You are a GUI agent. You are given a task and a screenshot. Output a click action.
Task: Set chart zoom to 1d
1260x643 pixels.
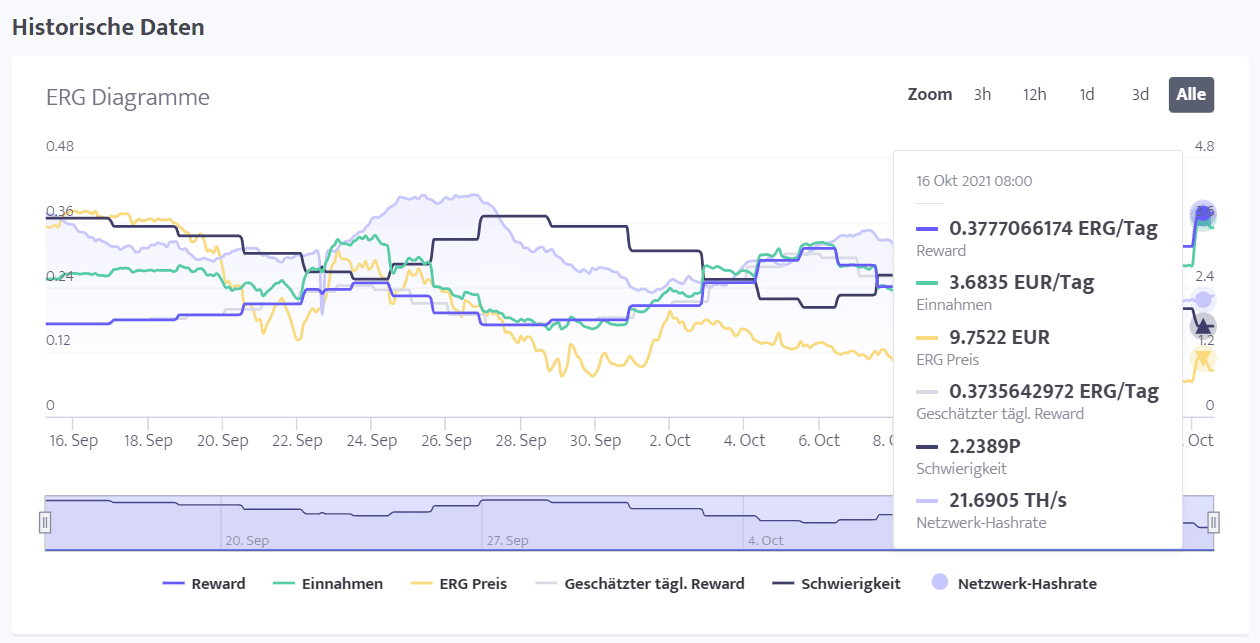[1086, 94]
